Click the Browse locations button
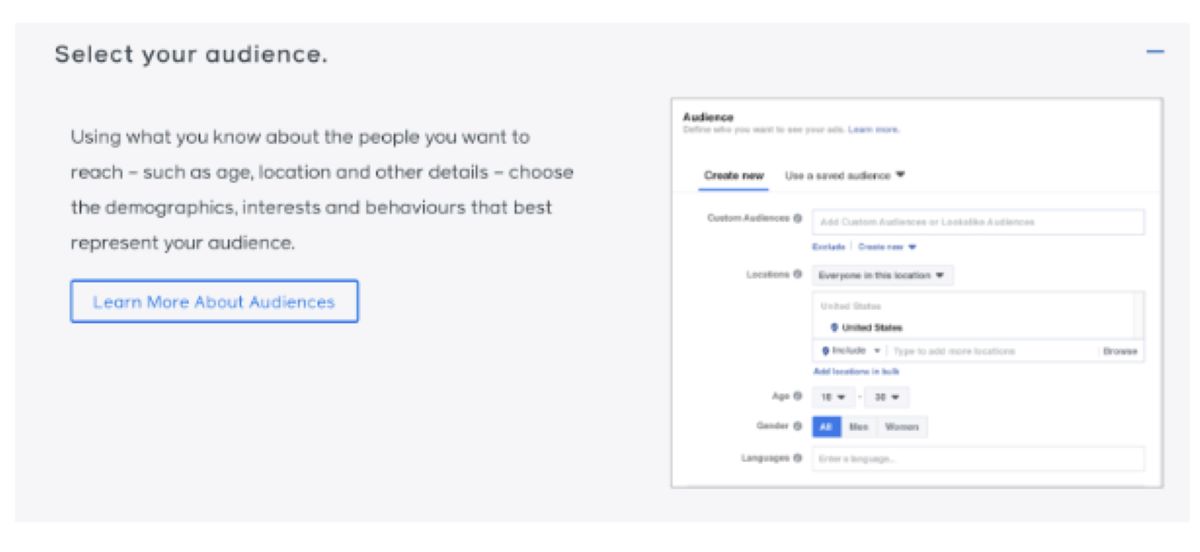 tap(1120, 351)
